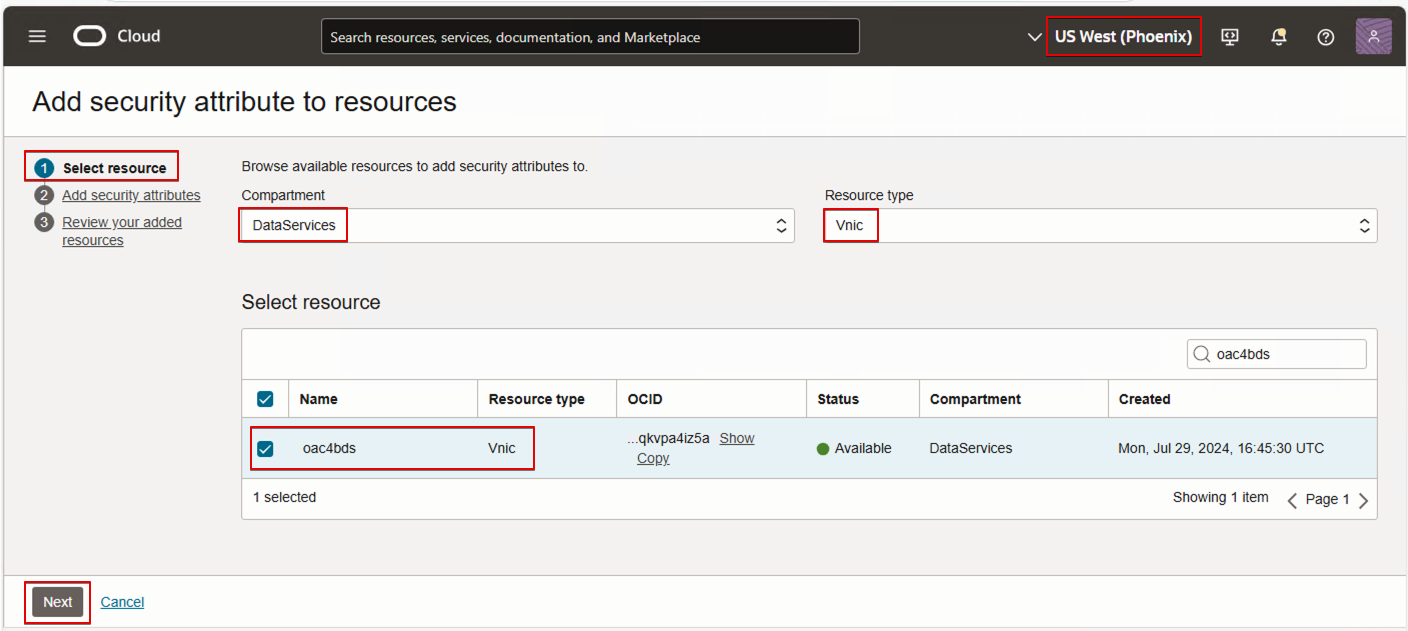The image size is (1408, 631).
Task: Click the 'Showing 1 item' text
Action: pos(1220,497)
